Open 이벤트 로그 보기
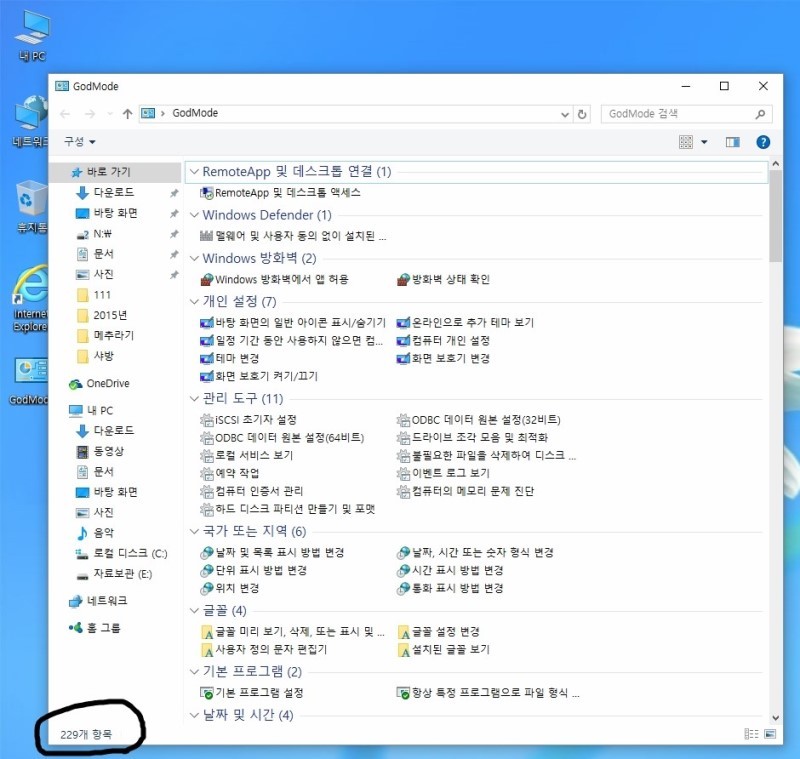 [443, 473]
